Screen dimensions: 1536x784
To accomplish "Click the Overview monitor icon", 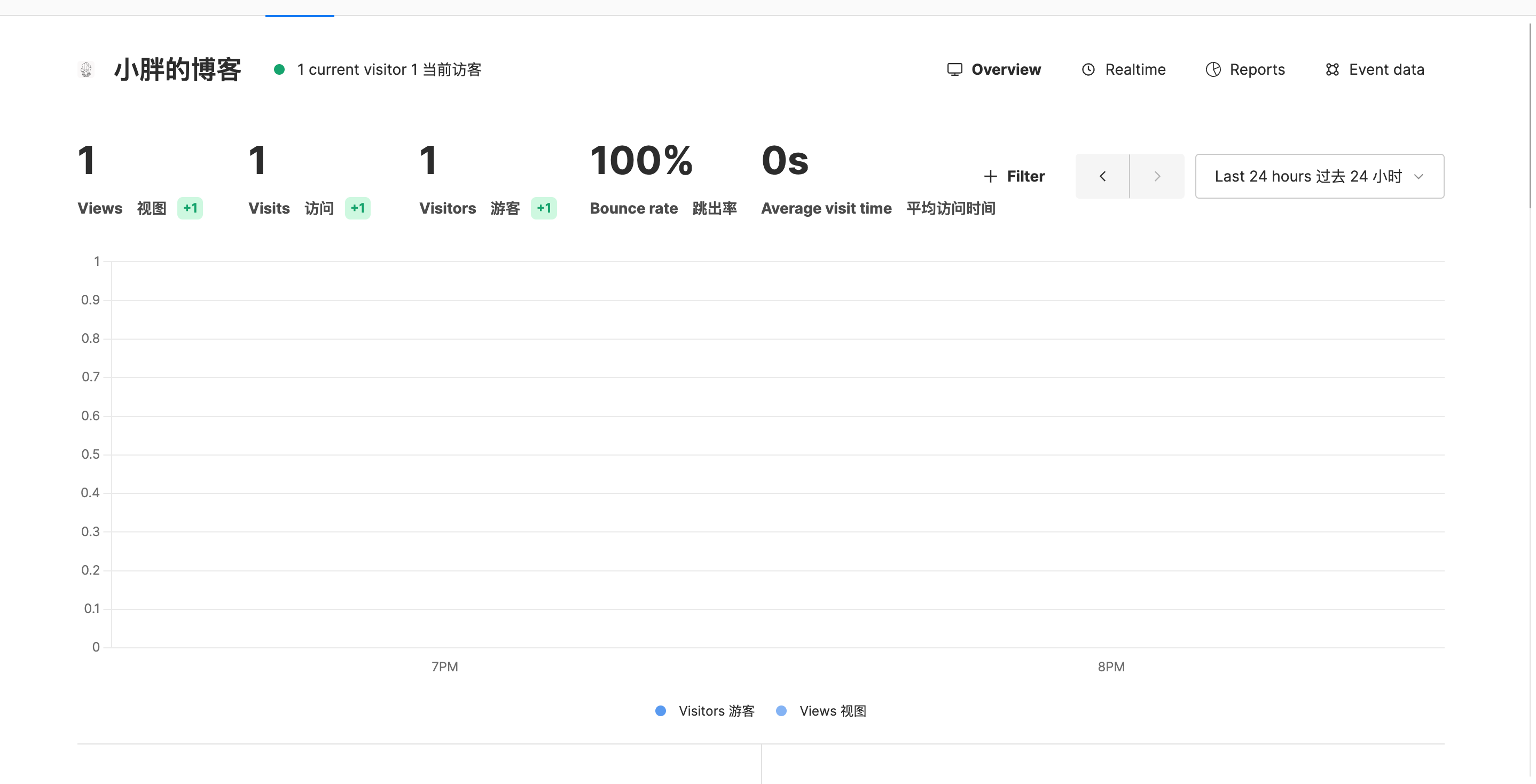I will click(954, 69).
